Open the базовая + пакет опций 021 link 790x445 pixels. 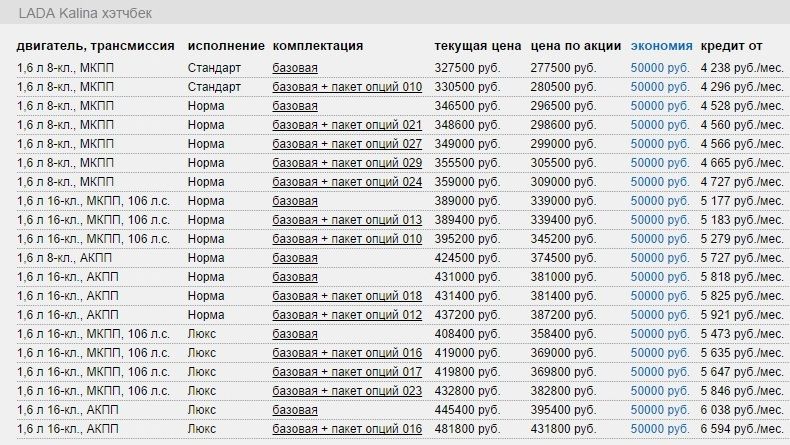pyautogui.click(x=347, y=125)
